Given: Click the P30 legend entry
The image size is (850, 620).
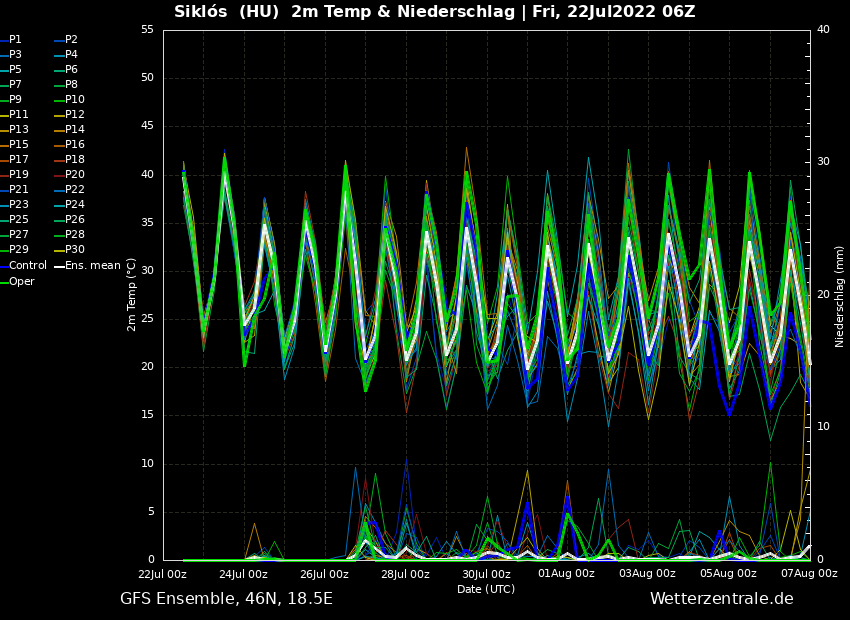Looking at the screenshot, I should (74, 250).
